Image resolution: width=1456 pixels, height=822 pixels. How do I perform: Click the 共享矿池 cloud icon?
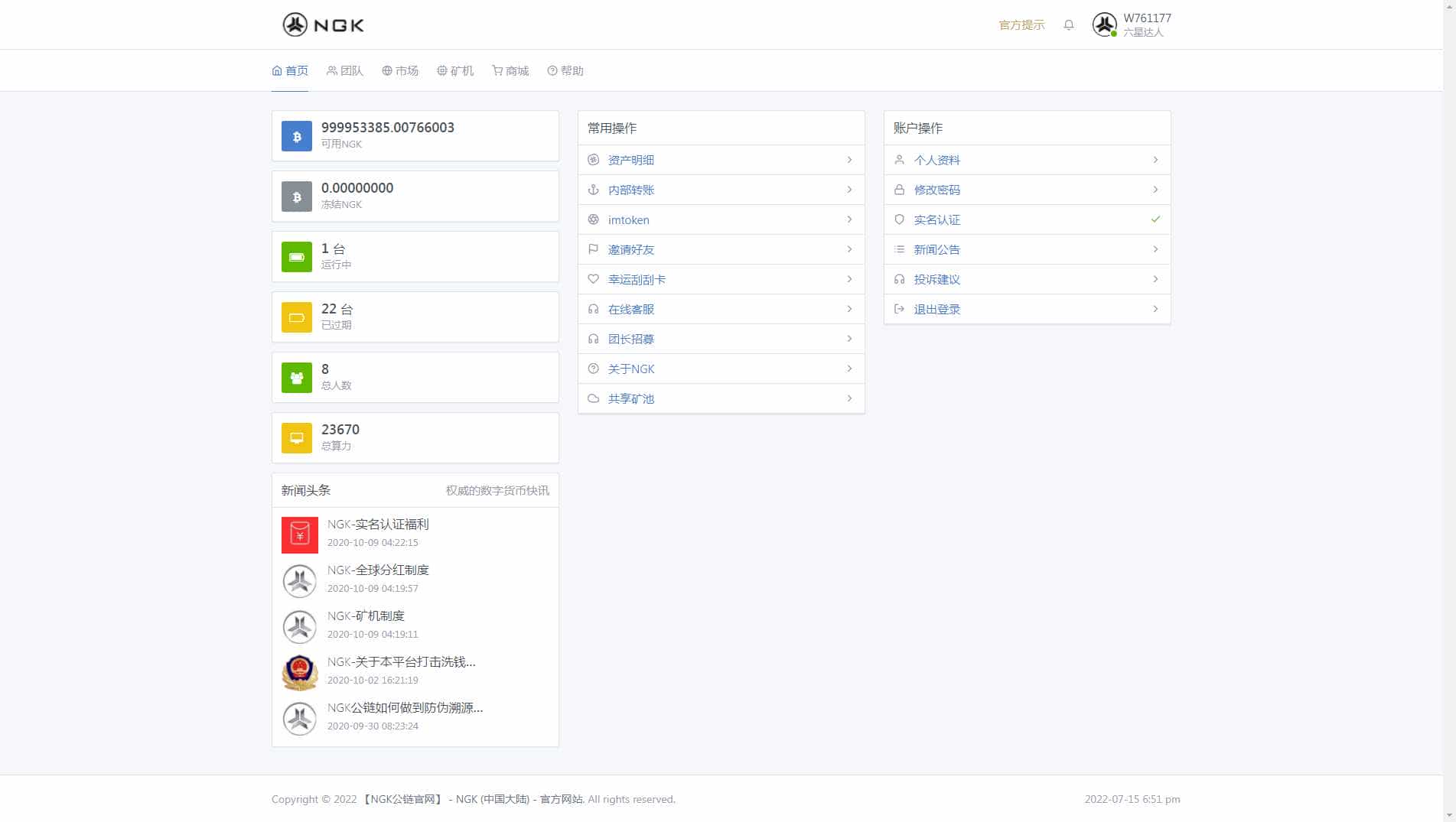pyautogui.click(x=593, y=398)
